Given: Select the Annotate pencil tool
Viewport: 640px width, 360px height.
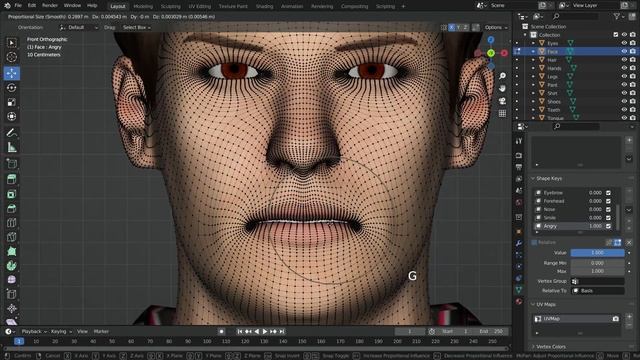Looking at the screenshot, I should (x=11, y=133).
